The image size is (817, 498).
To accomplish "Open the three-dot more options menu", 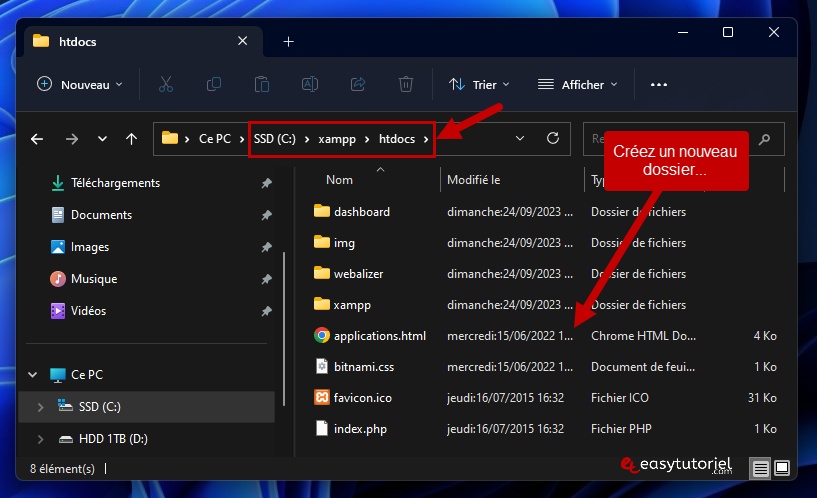I will pos(659,84).
